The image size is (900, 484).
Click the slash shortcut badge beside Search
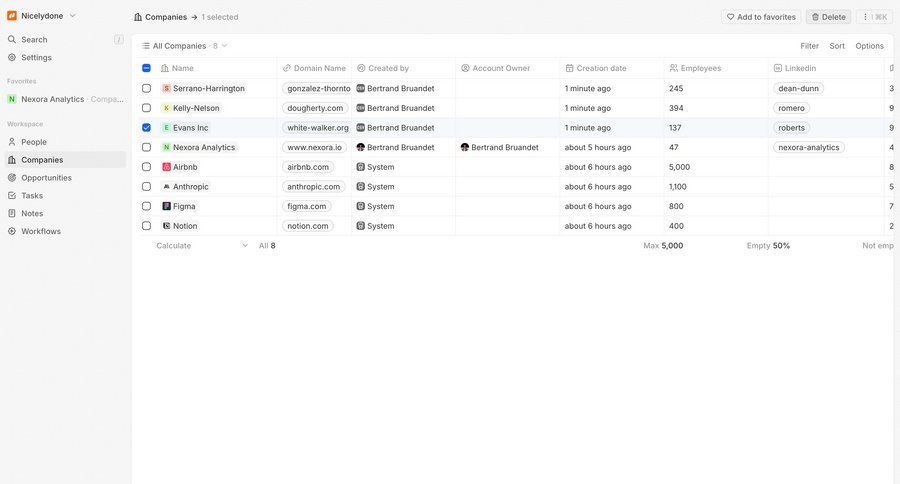click(119, 40)
